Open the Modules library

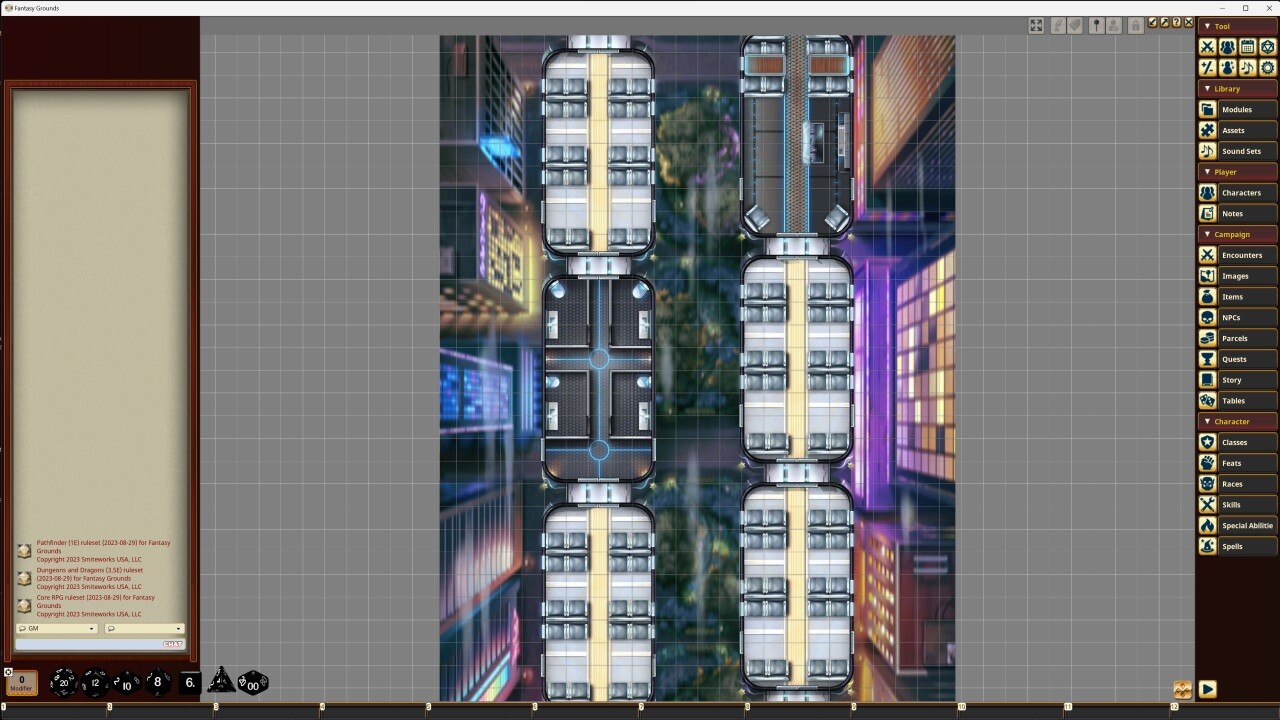click(x=1240, y=109)
